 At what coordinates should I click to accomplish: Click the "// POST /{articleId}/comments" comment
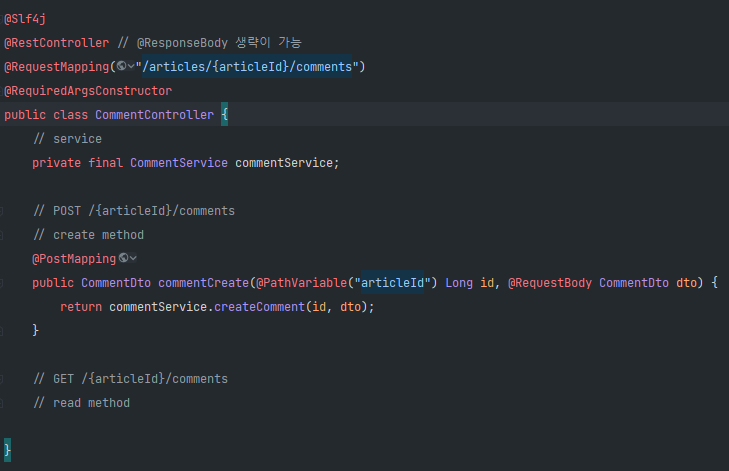[x=134, y=211]
